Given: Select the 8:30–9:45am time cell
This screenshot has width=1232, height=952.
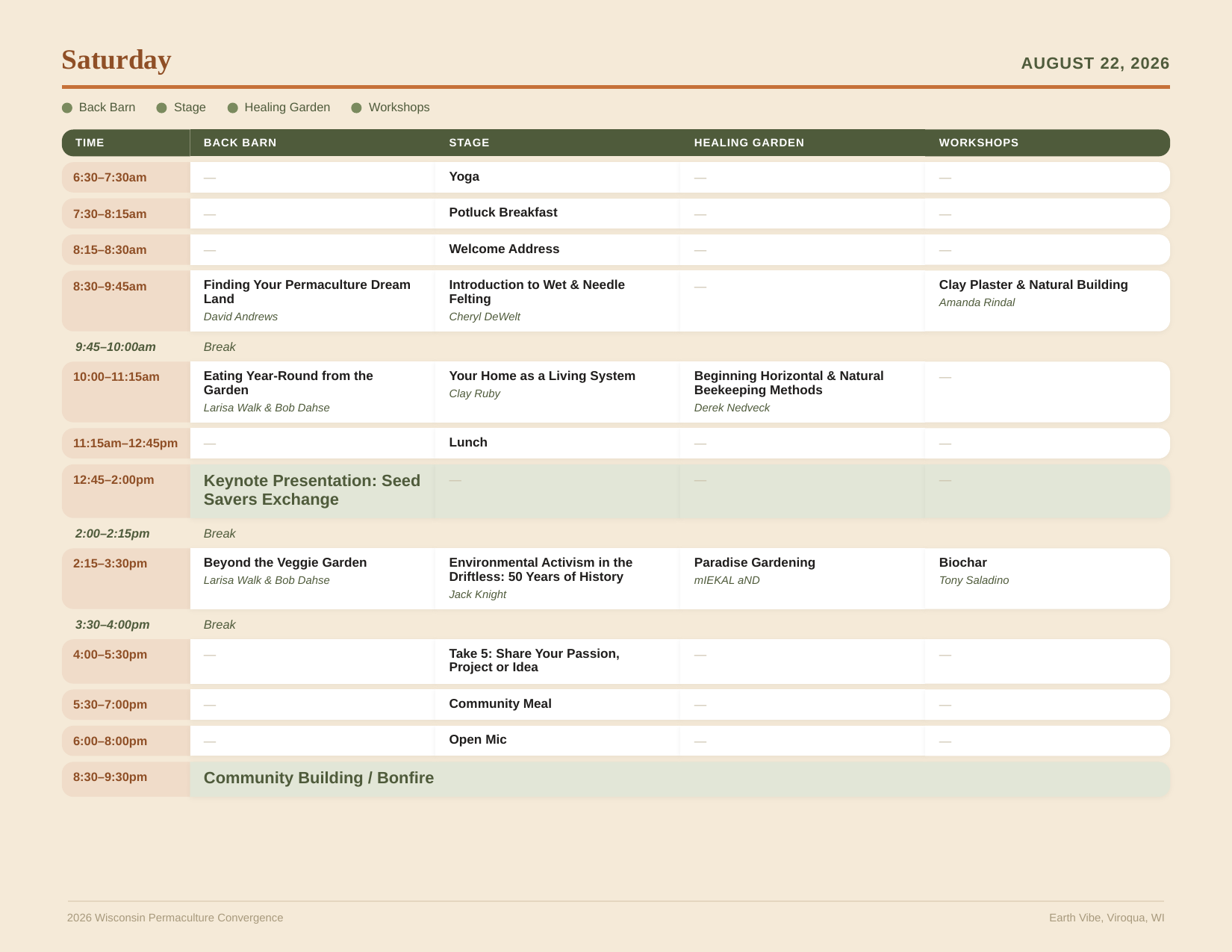Looking at the screenshot, I should pos(125,301).
